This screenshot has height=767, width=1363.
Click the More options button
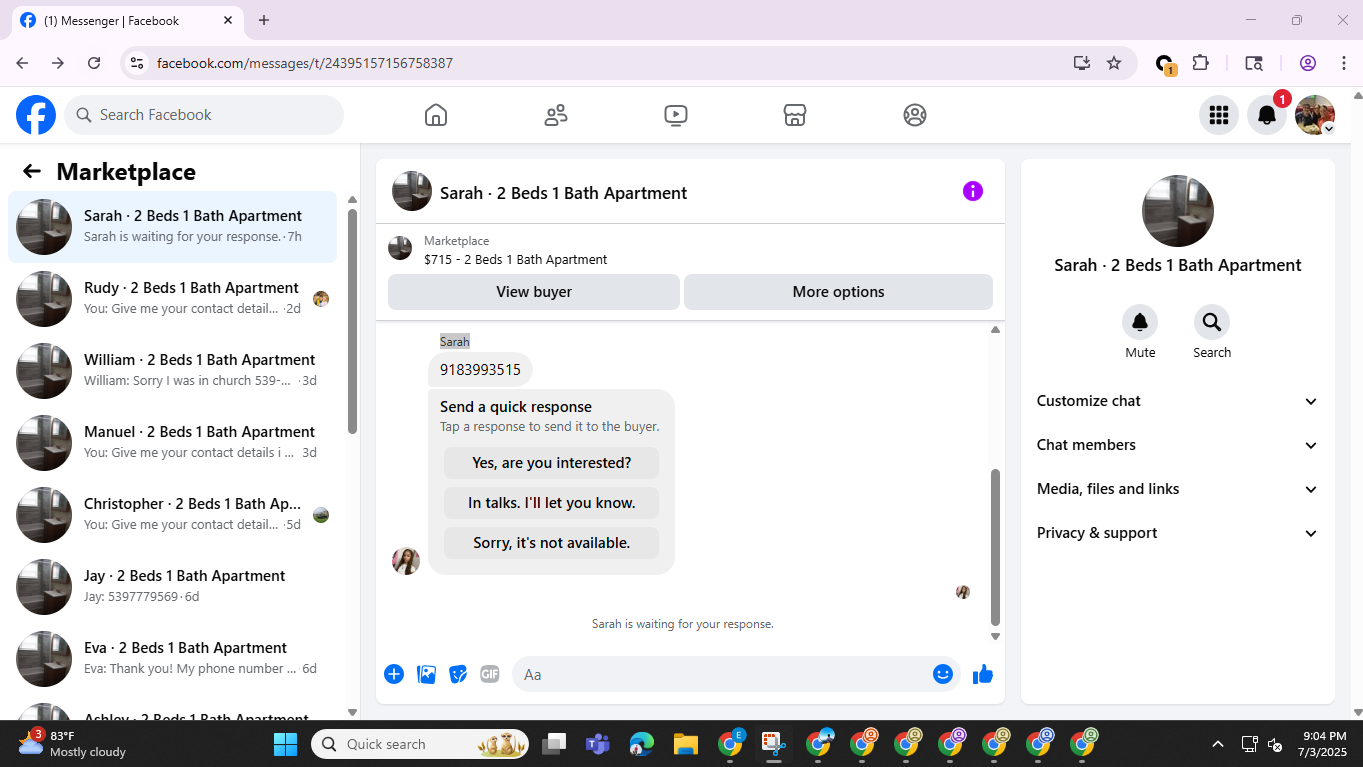pyautogui.click(x=838, y=292)
